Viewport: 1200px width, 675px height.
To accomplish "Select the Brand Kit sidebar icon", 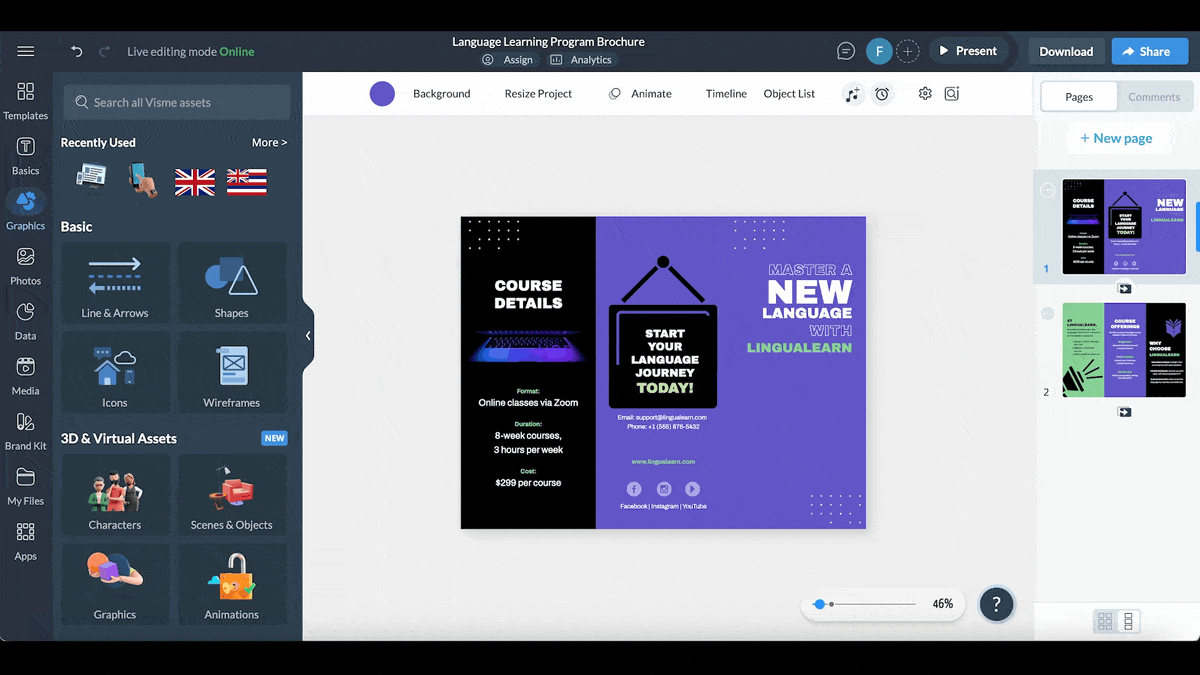I will tap(26, 431).
